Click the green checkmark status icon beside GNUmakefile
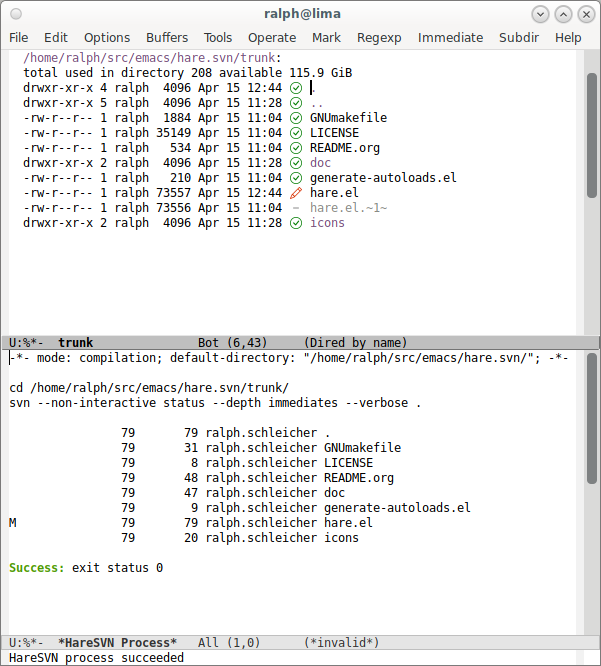This screenshot has width=601, height=666. point(296,118)
